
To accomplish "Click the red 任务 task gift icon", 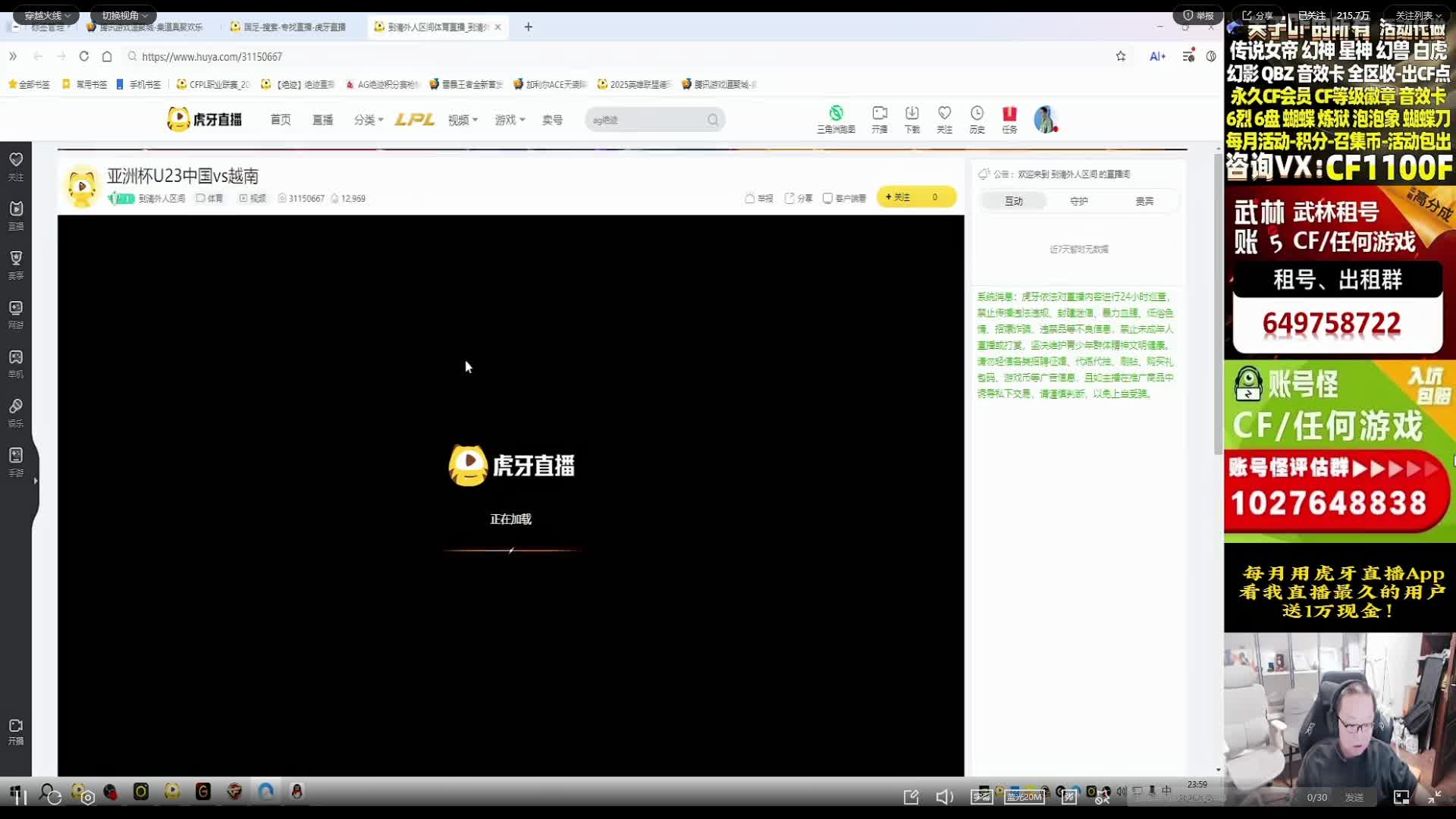I will 1009,114.
